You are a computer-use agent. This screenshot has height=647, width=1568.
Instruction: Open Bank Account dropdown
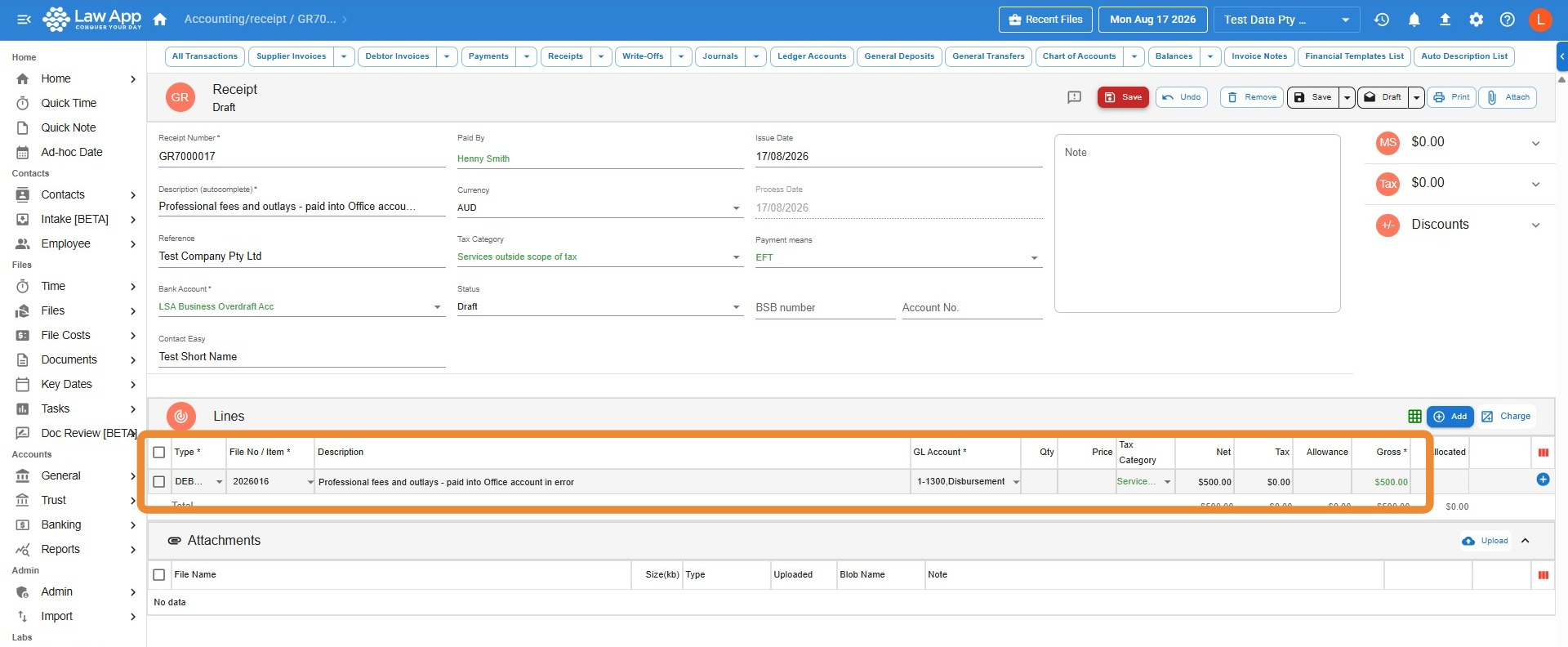(301, 307)
